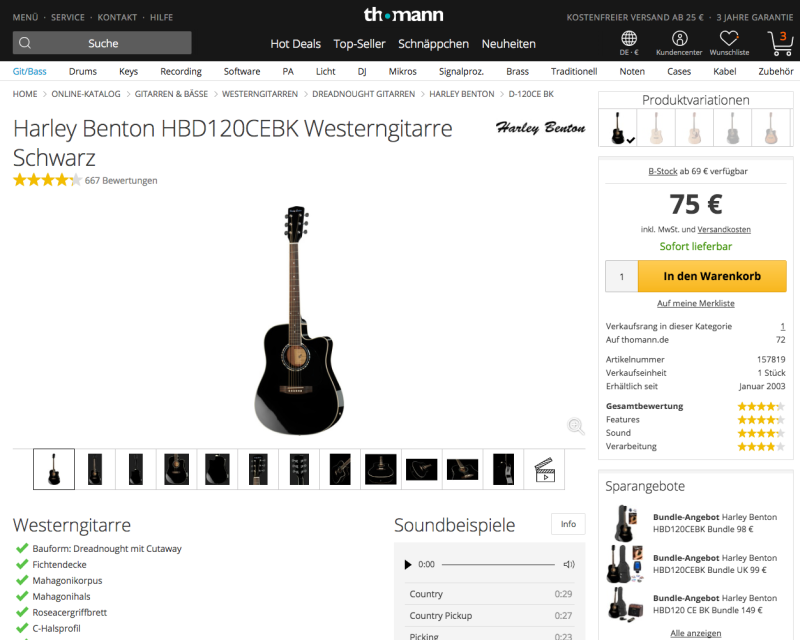Click the magnifier zoom icon on product image
This screenshot has width=800, height=640.
coord(576,427)
